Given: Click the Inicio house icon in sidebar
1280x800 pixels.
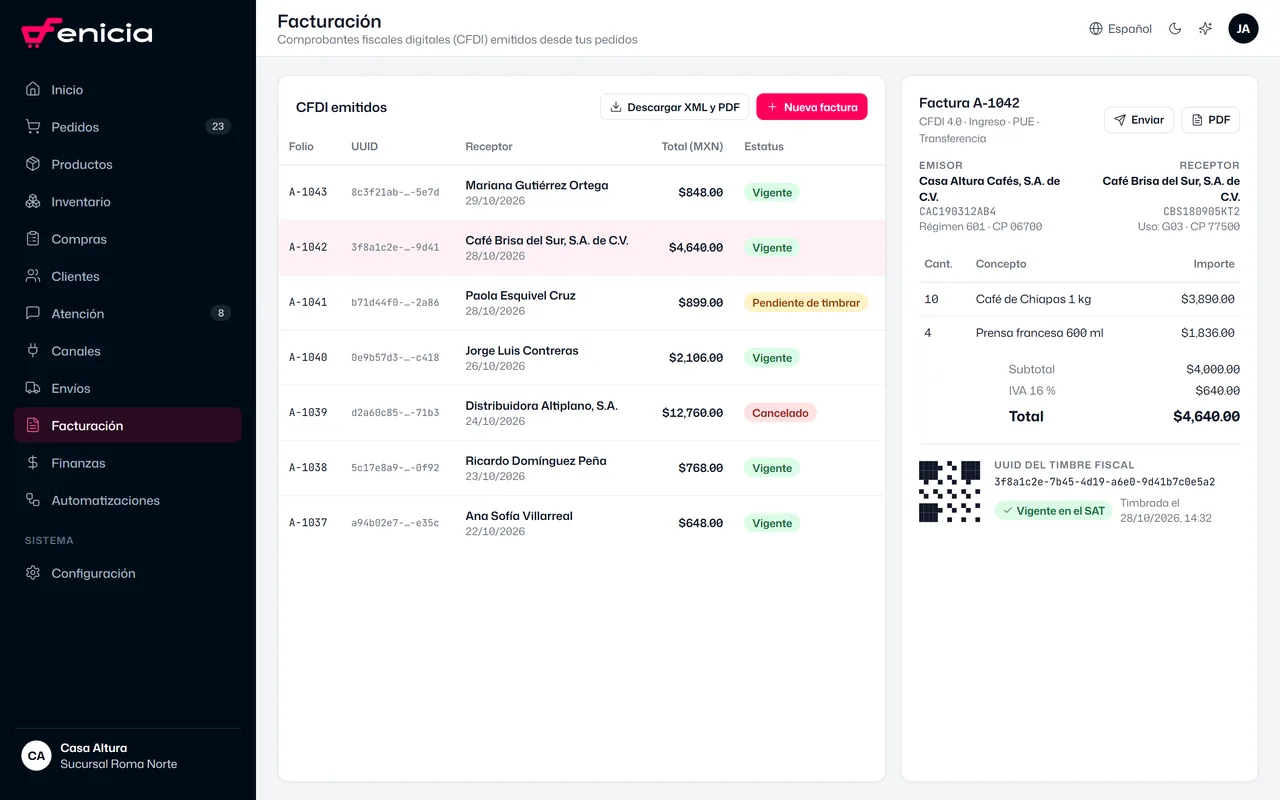Looking at the screenshot, I should coord(33,89).
